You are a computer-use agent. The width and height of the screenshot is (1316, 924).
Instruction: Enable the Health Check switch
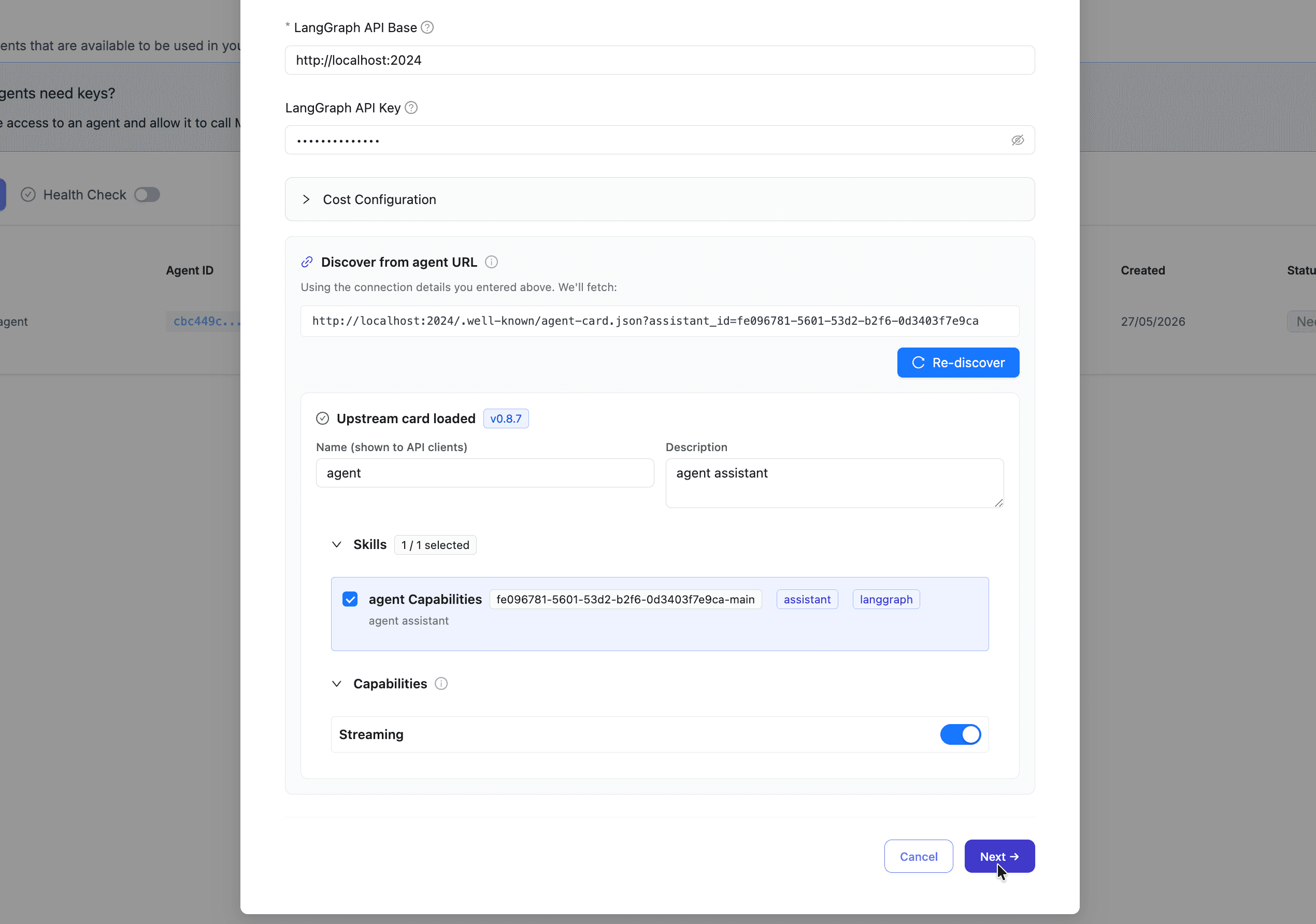click(147, 195)
